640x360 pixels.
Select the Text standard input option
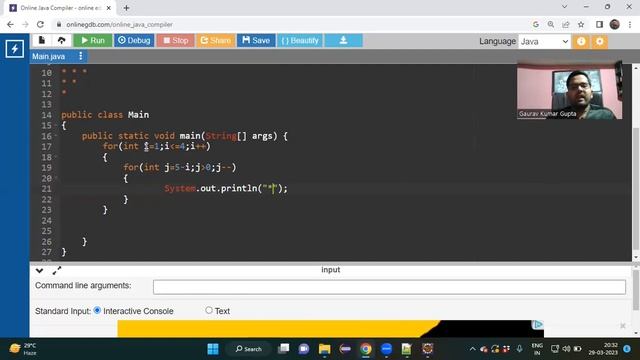coord(209,310)
